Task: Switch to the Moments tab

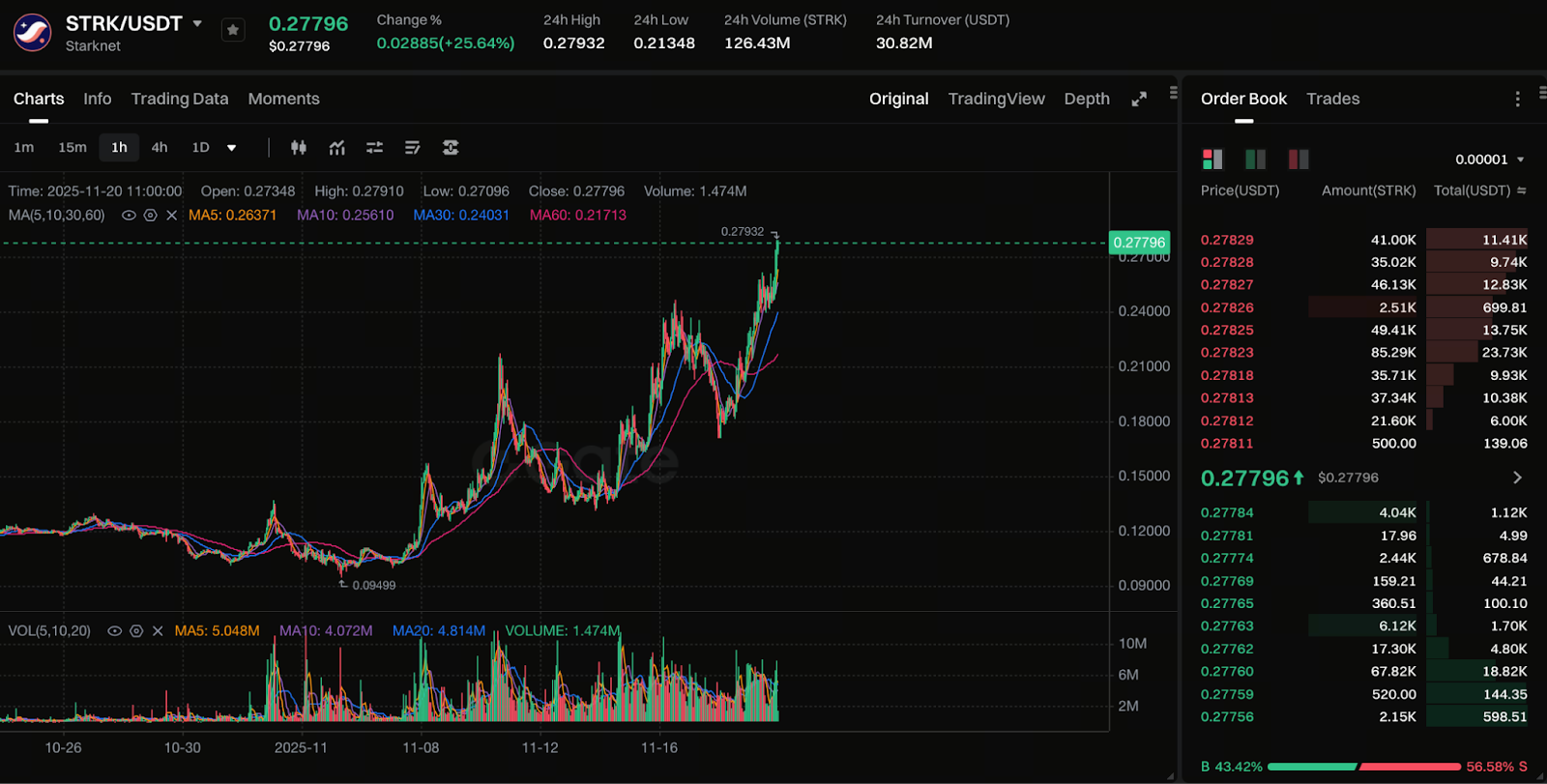Action: point(283,99)
